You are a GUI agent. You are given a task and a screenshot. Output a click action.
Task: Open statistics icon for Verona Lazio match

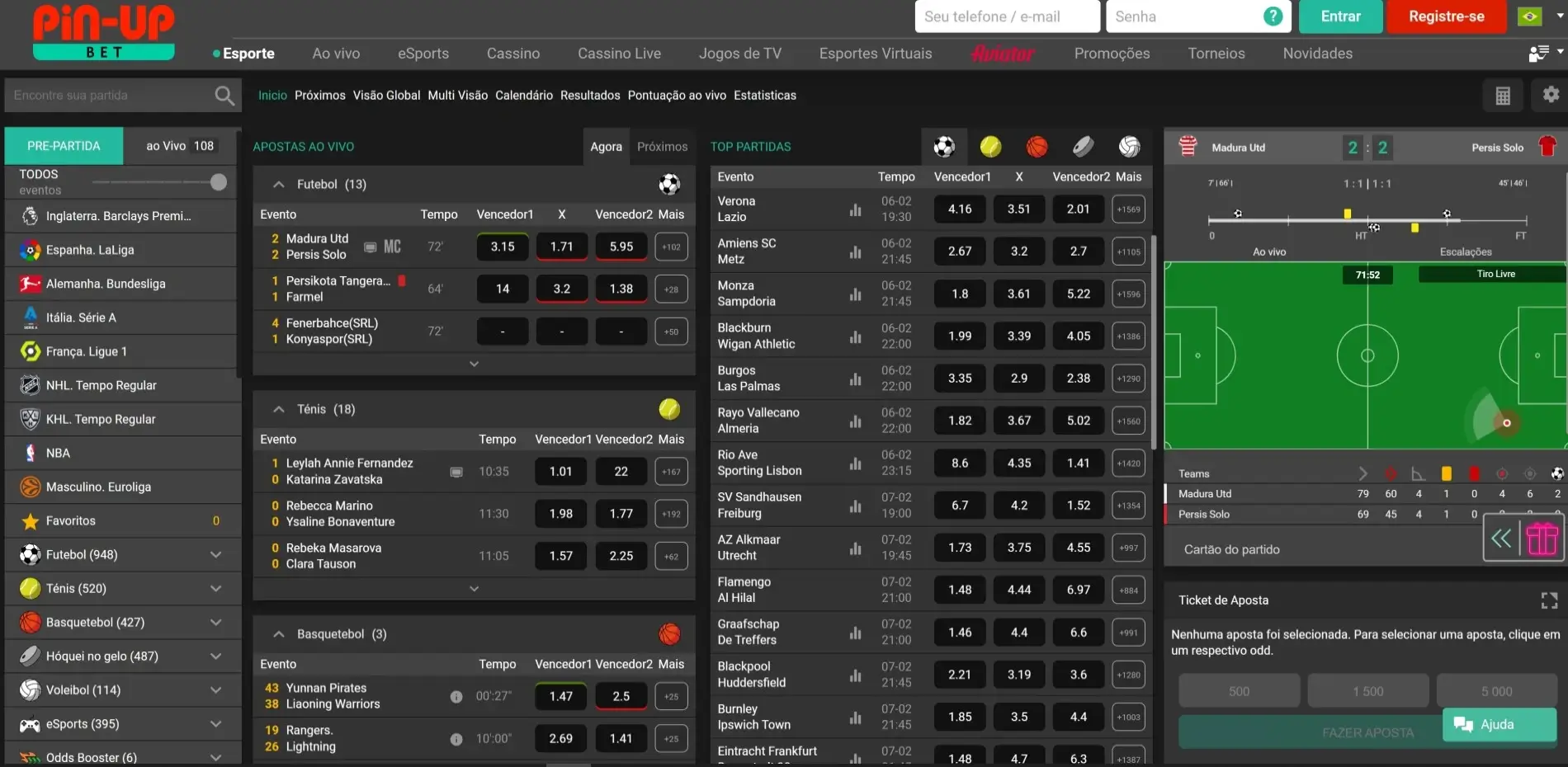pyautogui.click(x=855, y=209)
